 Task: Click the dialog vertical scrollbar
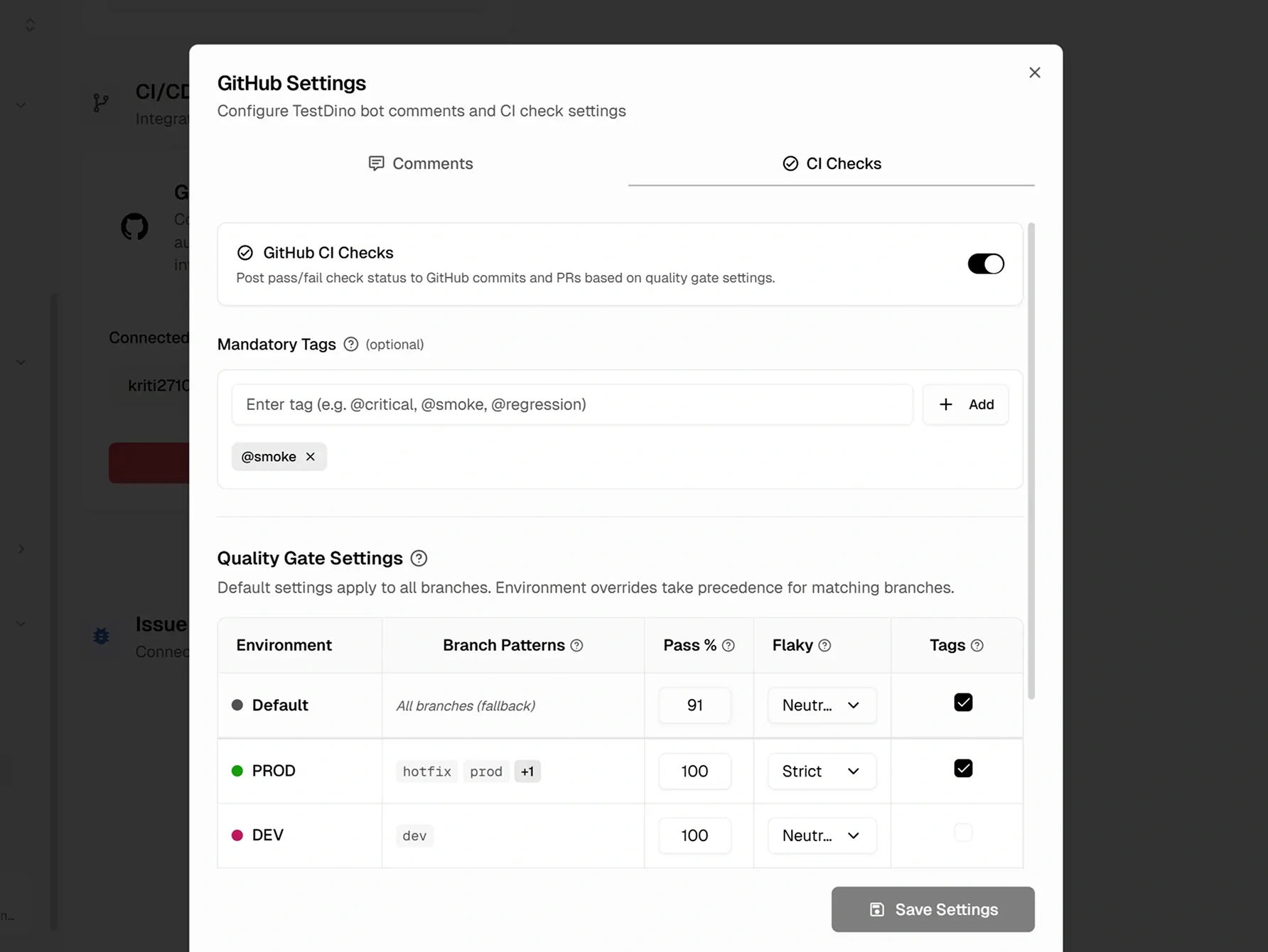click(1031, 460)
